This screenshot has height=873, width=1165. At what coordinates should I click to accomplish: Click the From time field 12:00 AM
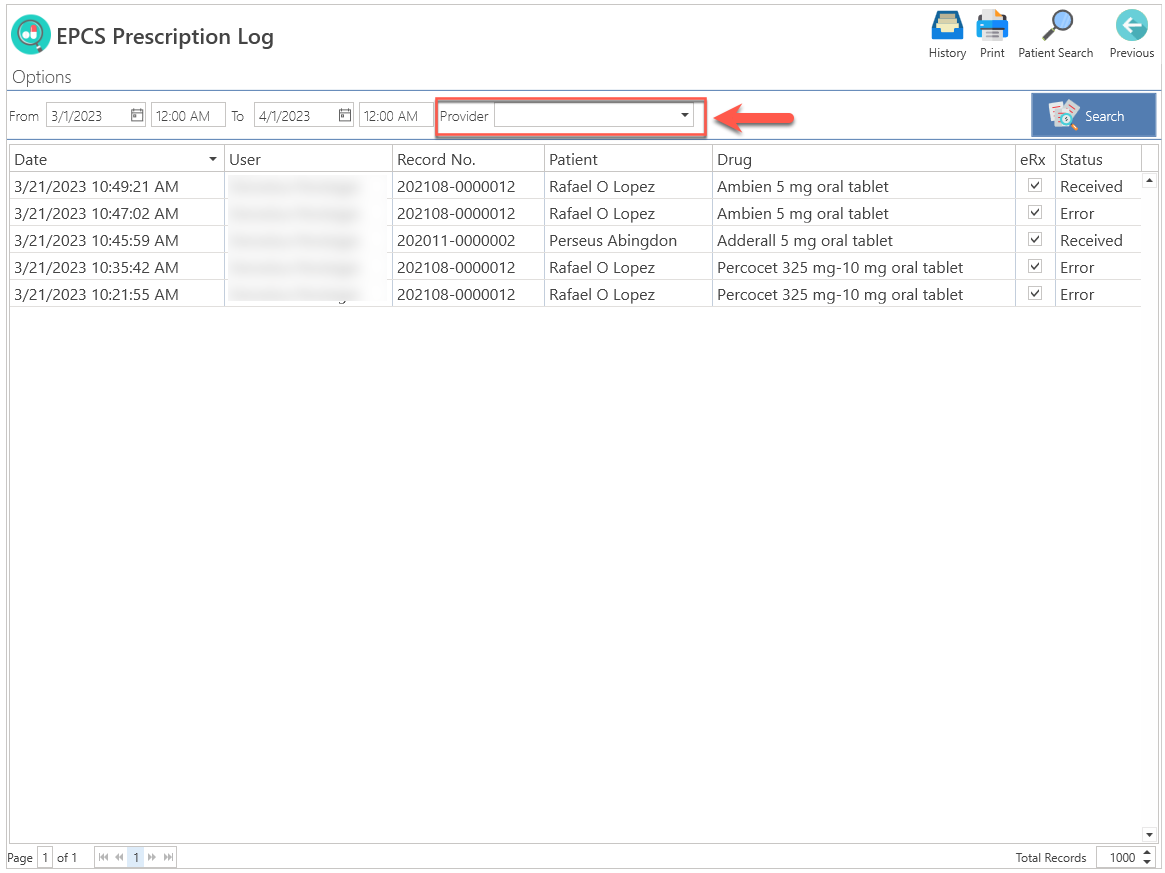tap(188, 115)
